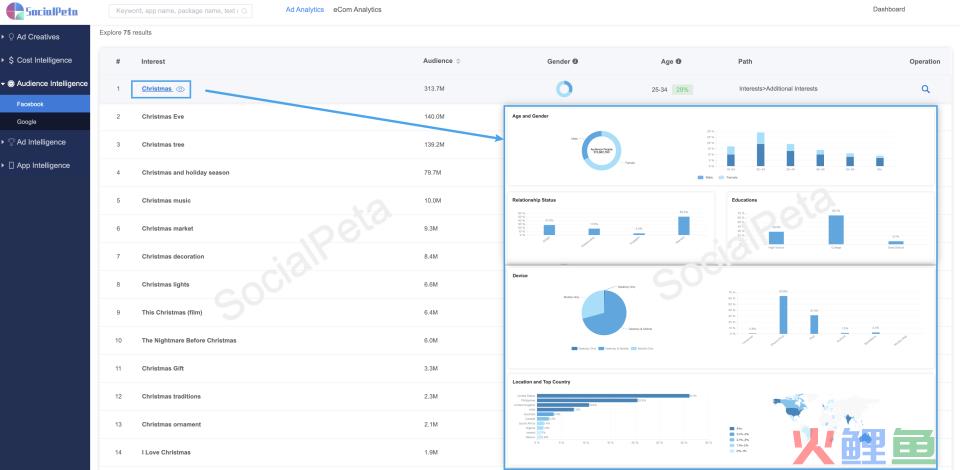Open the App Intelligence menu item
Screen dimensions: 960x470
click(45, 165)
